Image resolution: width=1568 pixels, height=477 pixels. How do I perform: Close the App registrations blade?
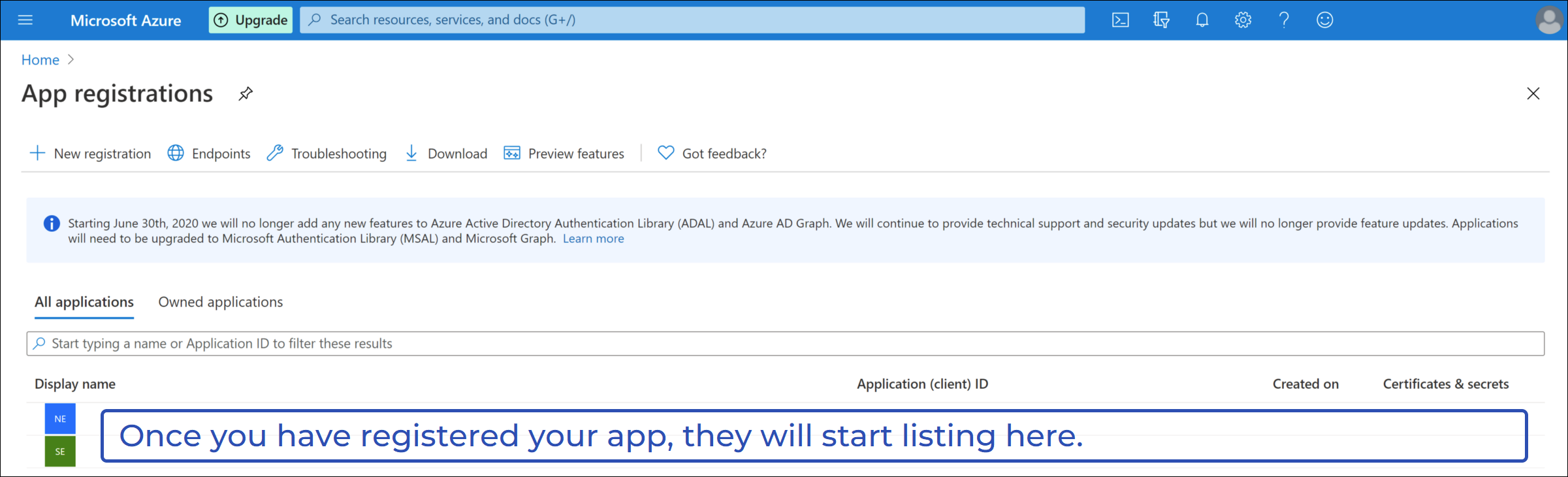click(1533, 93)
